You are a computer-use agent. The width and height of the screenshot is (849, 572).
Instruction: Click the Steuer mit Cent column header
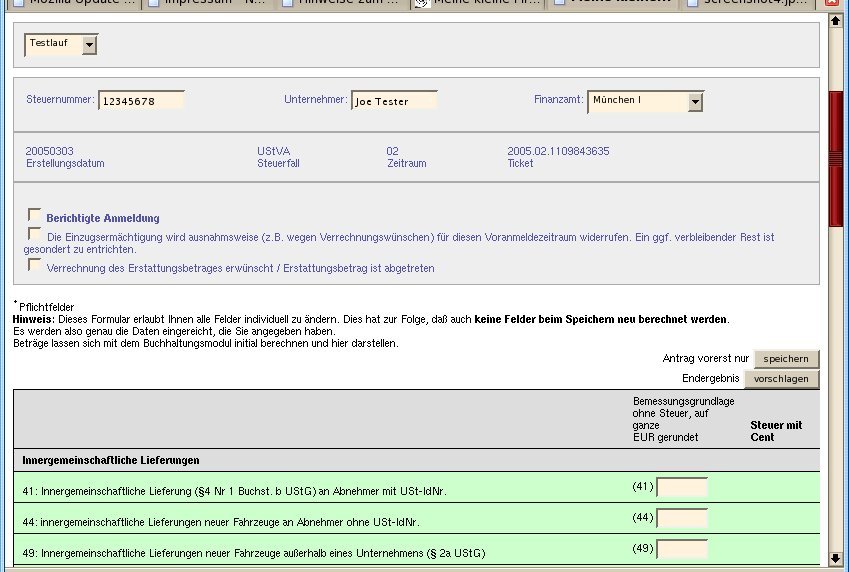[x=776, y=431]
